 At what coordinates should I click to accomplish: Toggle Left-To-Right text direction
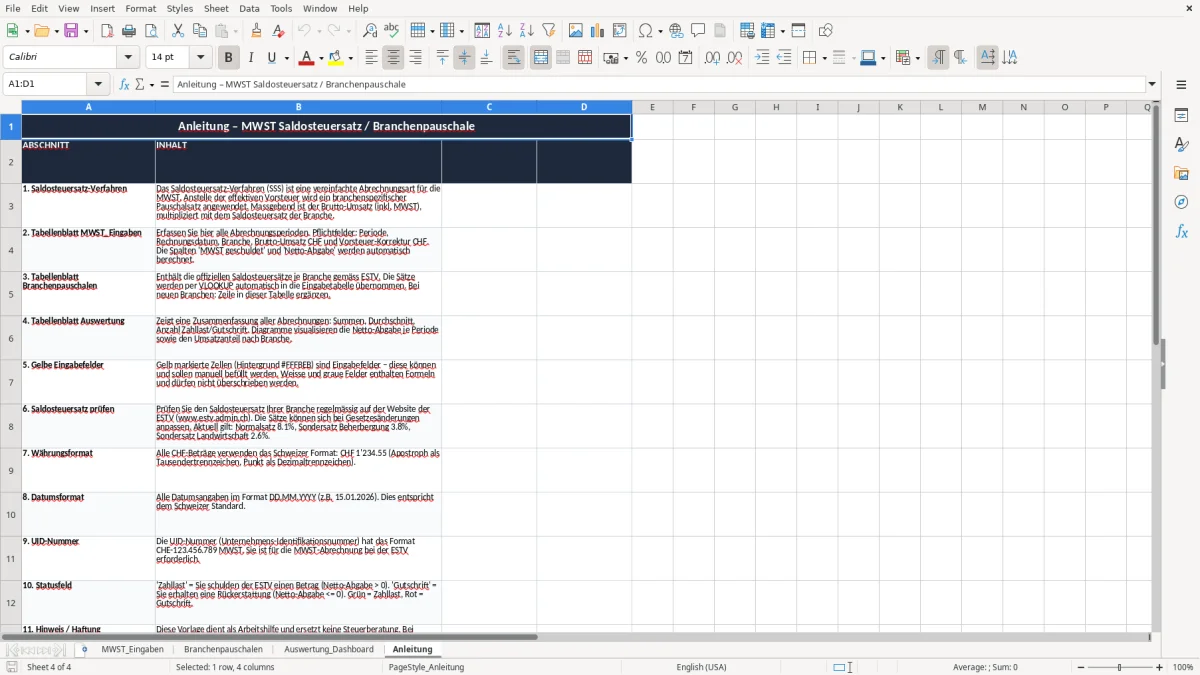pyautogui.click(x=938, y=58)
